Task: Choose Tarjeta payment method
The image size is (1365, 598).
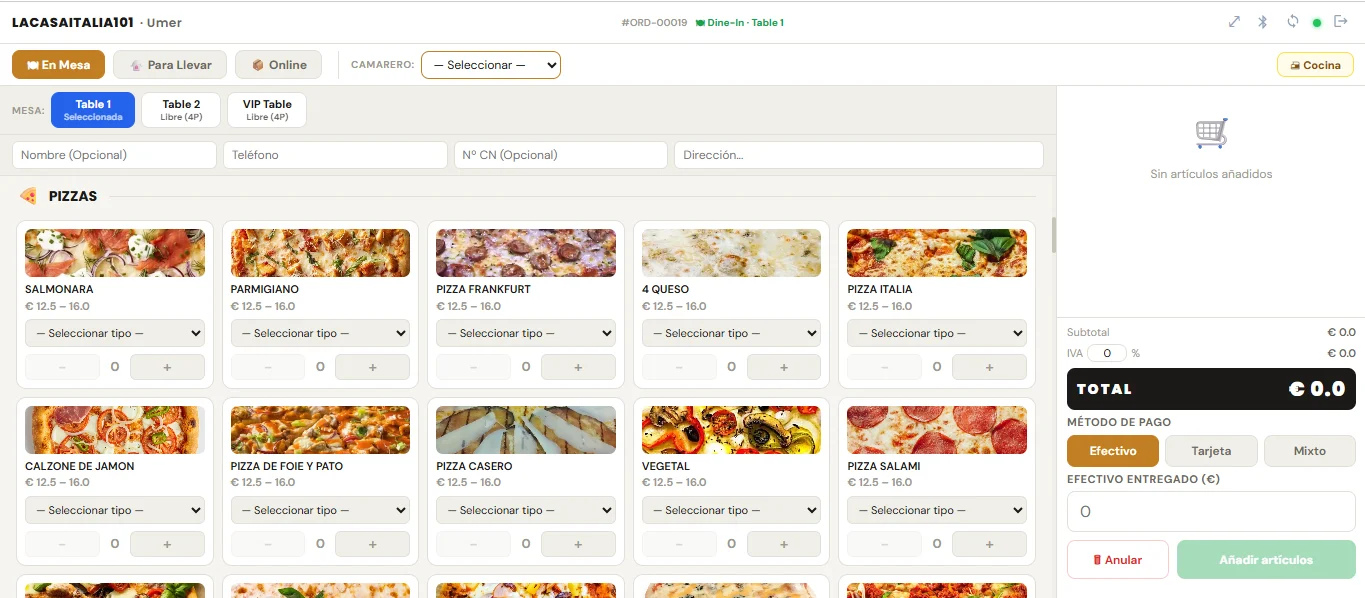Action: tap(1211, 451)
